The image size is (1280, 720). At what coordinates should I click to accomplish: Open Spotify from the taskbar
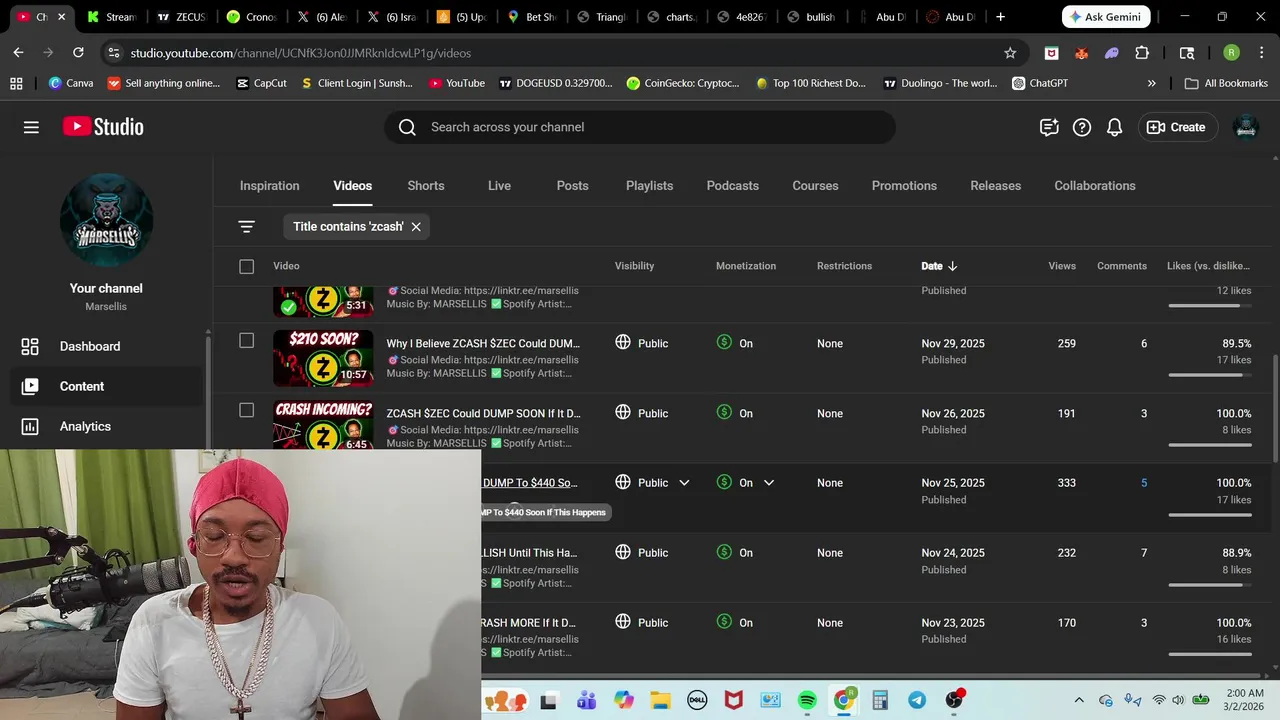click(x=807, y=701)
